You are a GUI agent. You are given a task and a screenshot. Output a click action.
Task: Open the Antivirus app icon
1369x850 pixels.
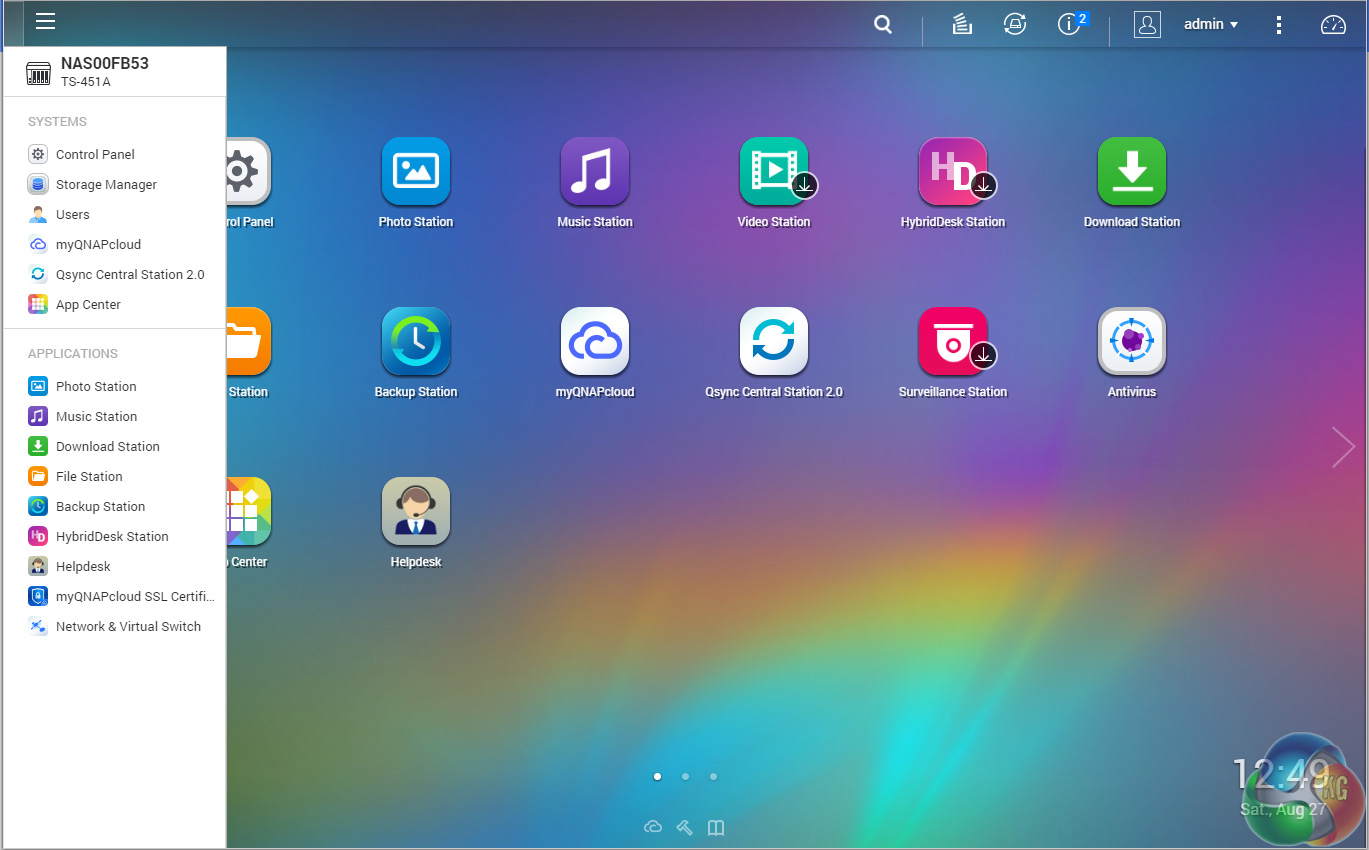[1131, 341]
